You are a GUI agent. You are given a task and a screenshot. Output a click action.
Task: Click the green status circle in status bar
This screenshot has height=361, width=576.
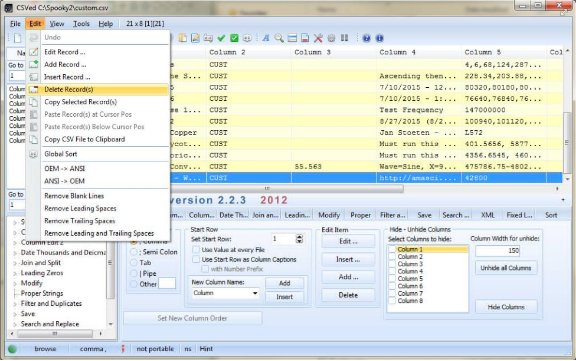(x=12, y=349)
